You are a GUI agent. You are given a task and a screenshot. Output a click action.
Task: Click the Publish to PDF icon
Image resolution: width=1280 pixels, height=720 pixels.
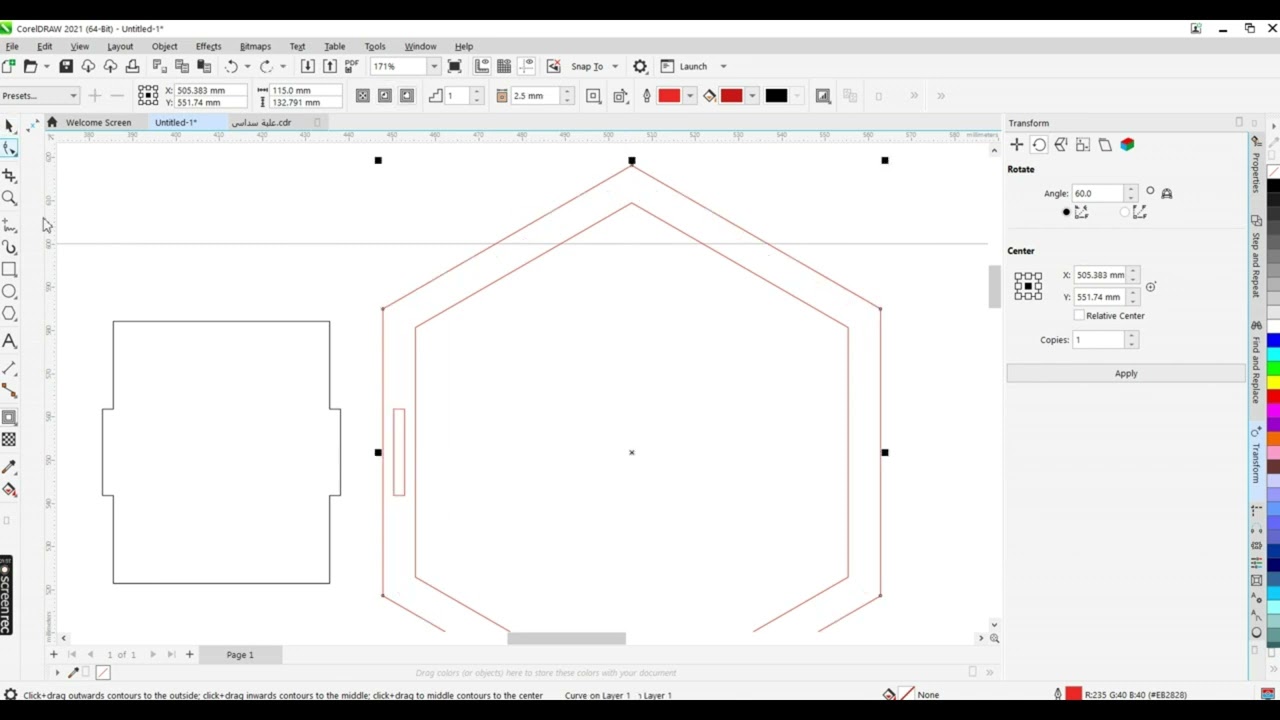point(351,66)
